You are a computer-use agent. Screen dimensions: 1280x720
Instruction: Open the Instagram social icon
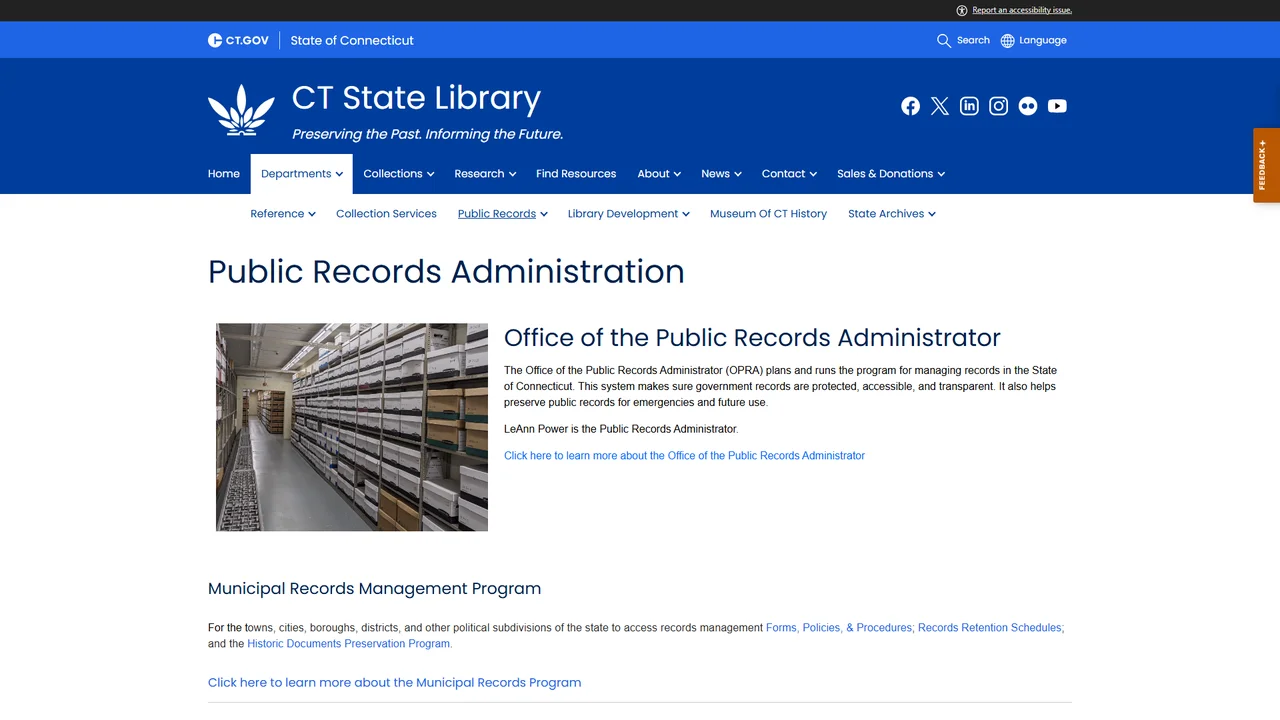pos(998,106)
